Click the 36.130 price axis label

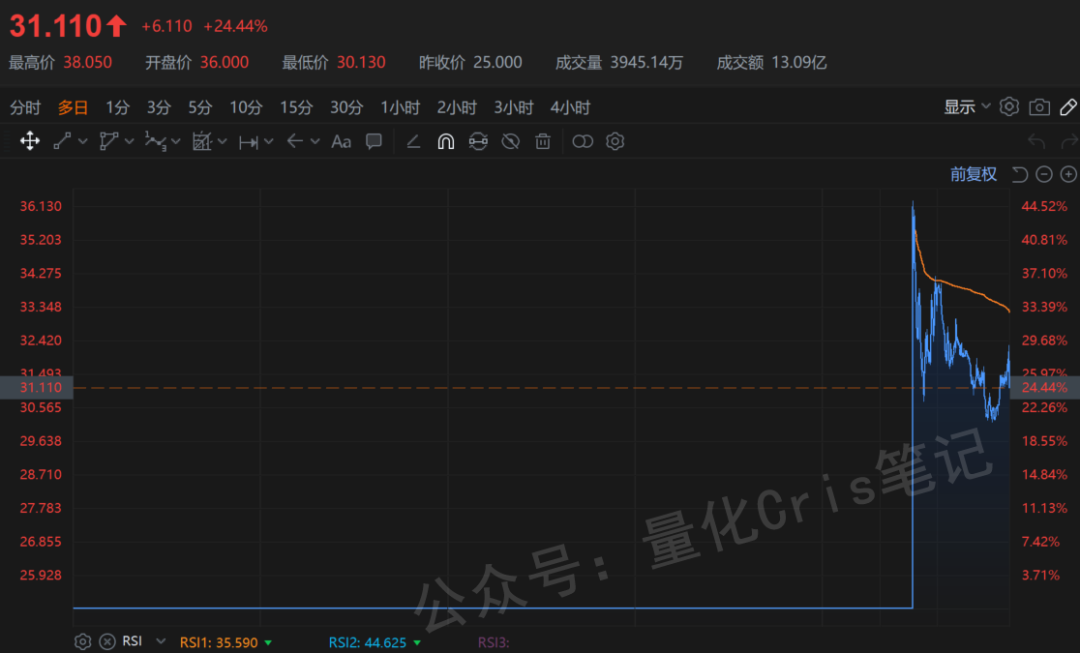[x=41, y=206]
